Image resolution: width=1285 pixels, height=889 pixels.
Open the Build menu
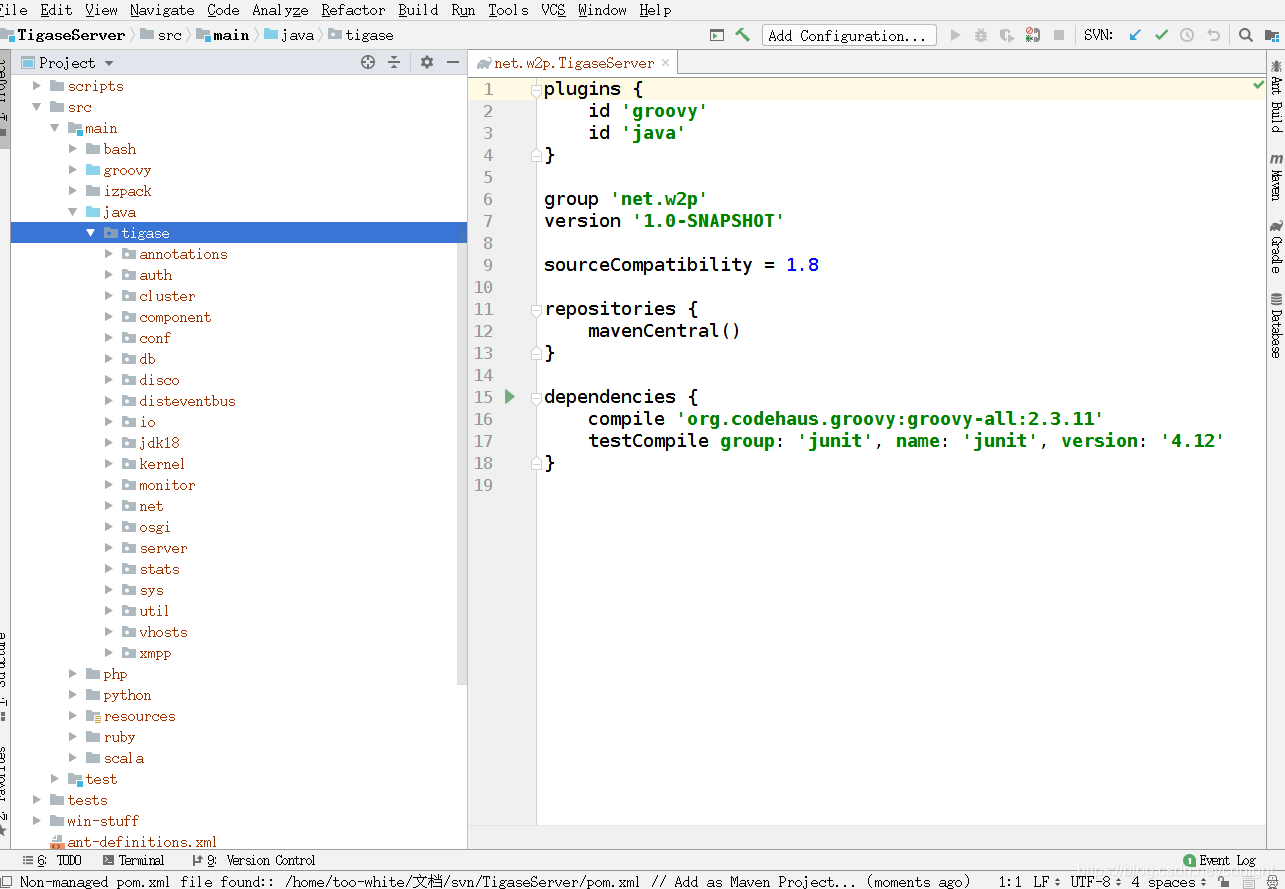pos(418,10)
